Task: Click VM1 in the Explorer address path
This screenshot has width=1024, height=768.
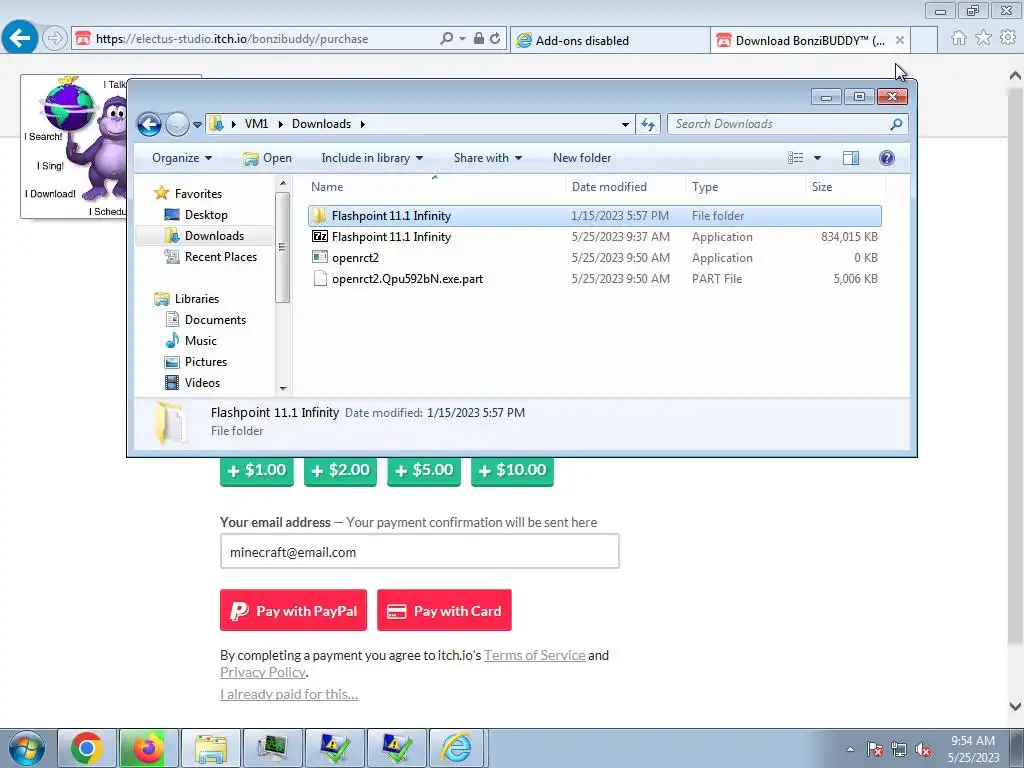Action: pos(256,124)
